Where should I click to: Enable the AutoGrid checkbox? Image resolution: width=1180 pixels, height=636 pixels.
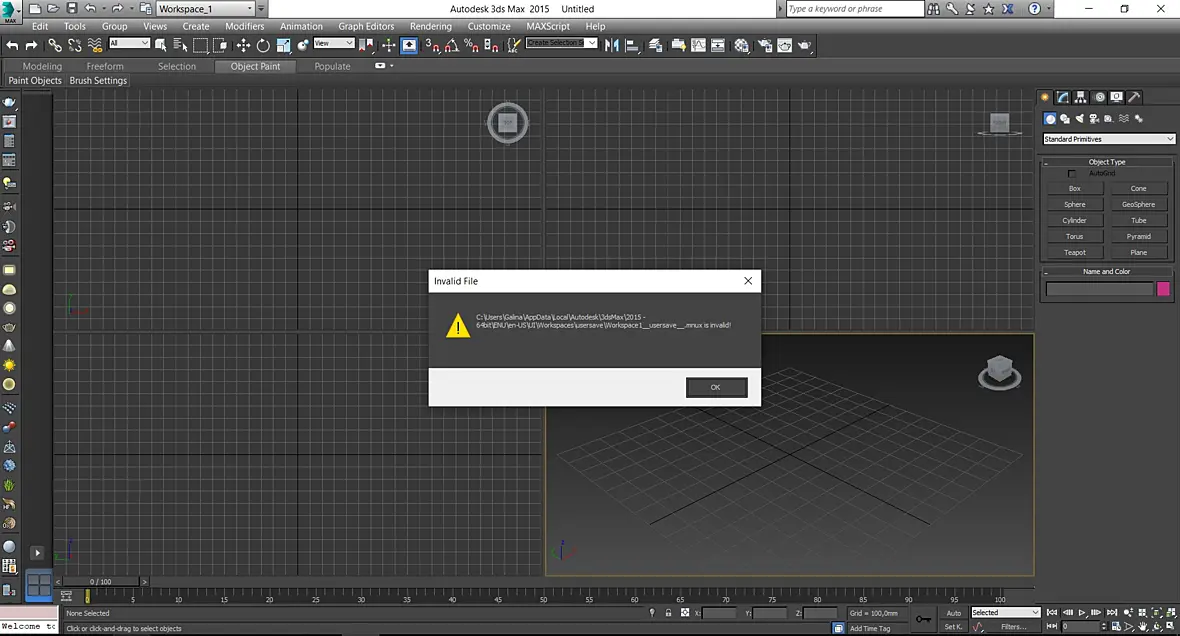coord(1072,174)
